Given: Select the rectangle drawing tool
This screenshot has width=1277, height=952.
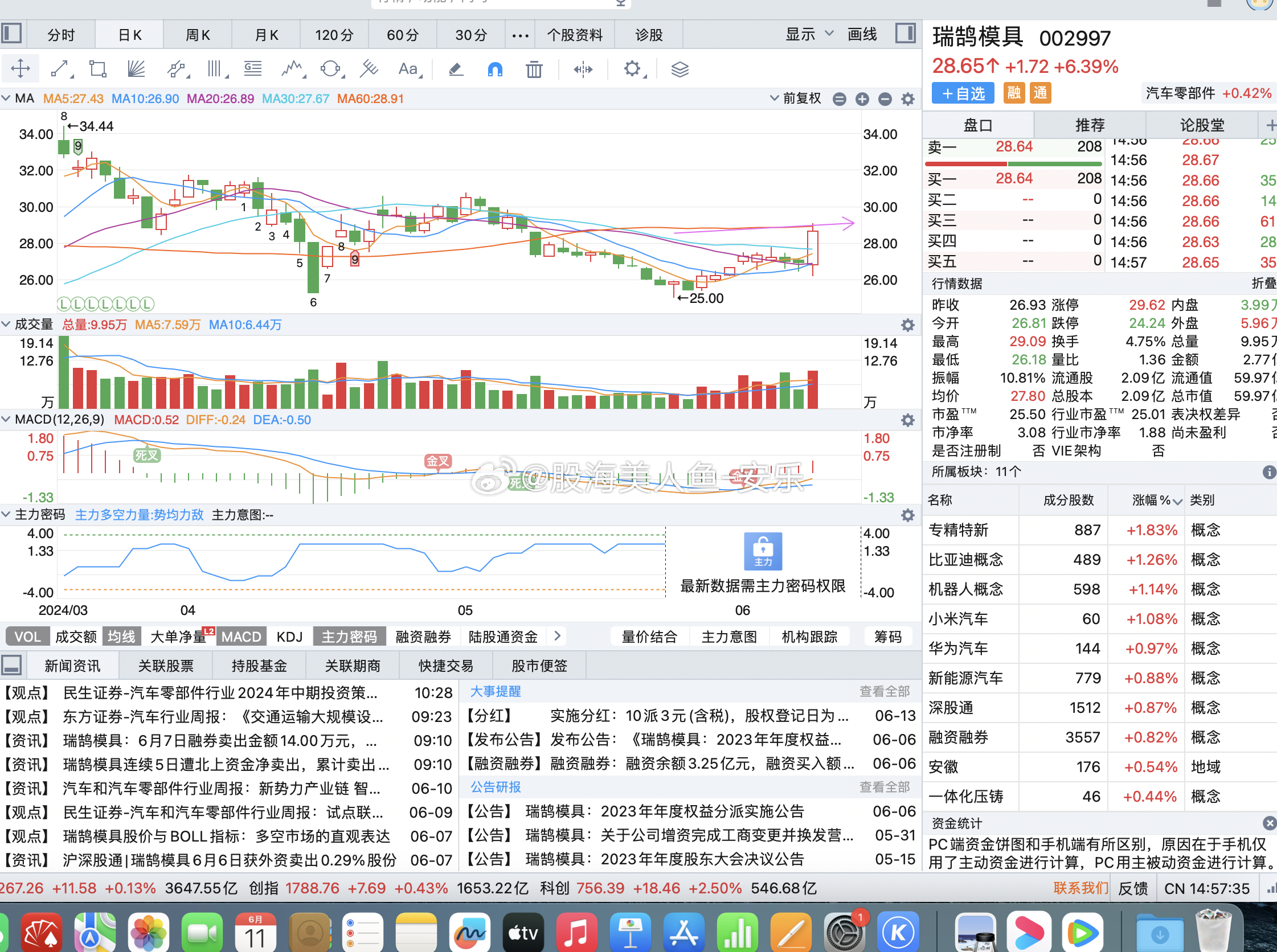Looking at the screenshot, I should click(x=97, y=69).
